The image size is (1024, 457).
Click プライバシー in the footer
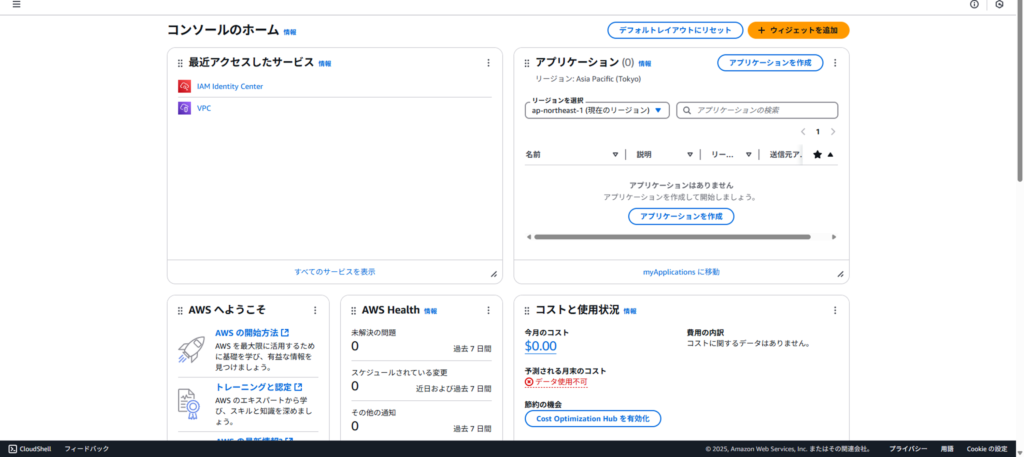[908, 449]
